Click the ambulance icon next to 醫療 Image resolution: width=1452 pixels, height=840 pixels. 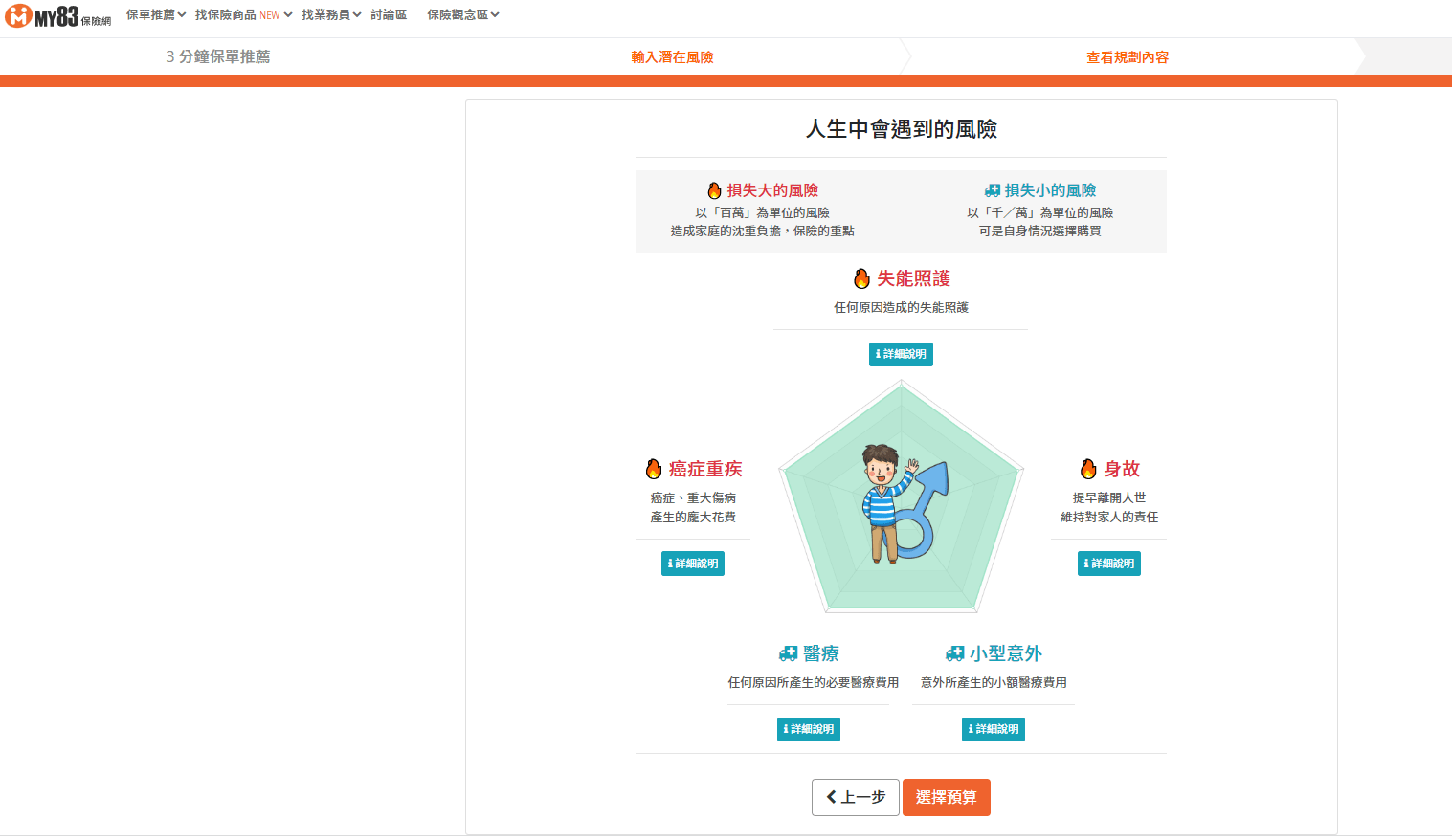coord(789,653)
